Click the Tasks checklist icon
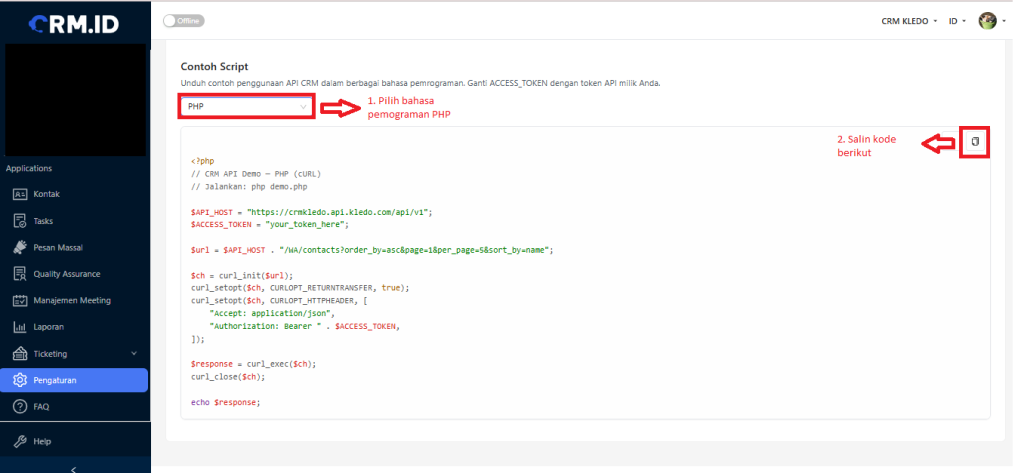 click(x=20, y=221)
